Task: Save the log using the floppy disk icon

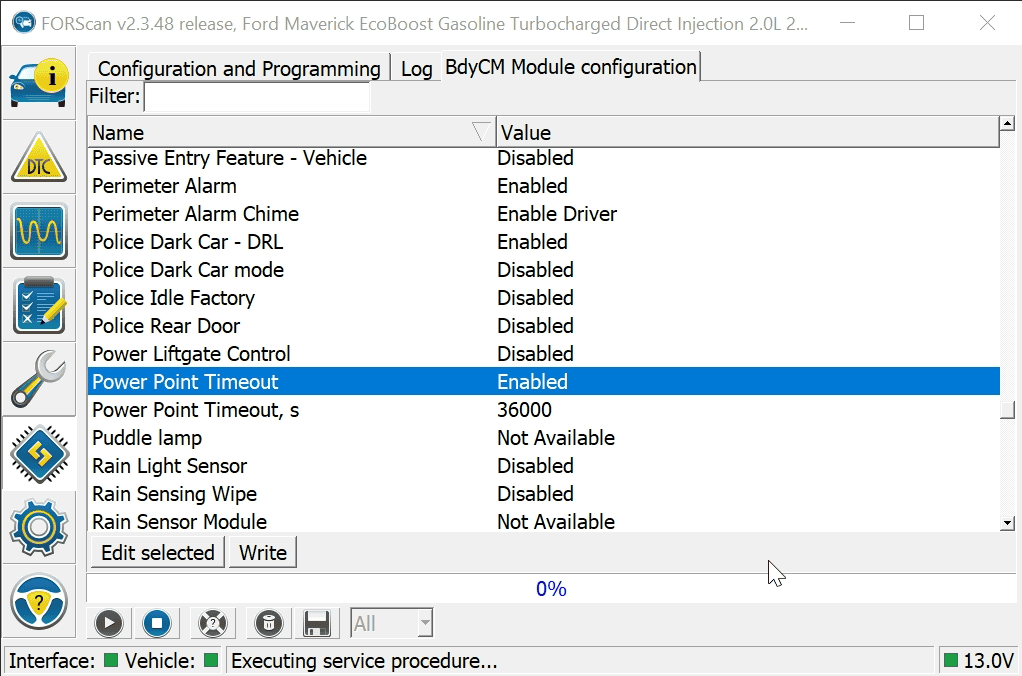Action: tap(317, 623)
